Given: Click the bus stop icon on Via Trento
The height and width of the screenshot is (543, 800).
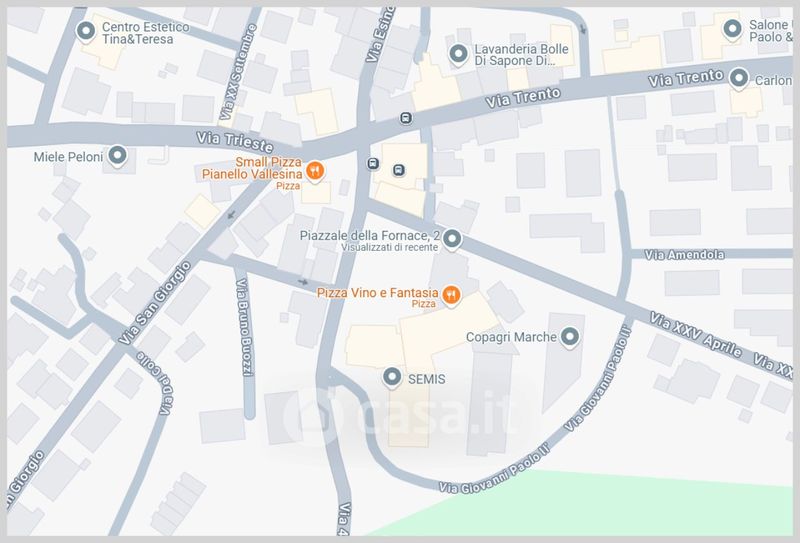Looking at the screenshot, I should coord(406,118).
